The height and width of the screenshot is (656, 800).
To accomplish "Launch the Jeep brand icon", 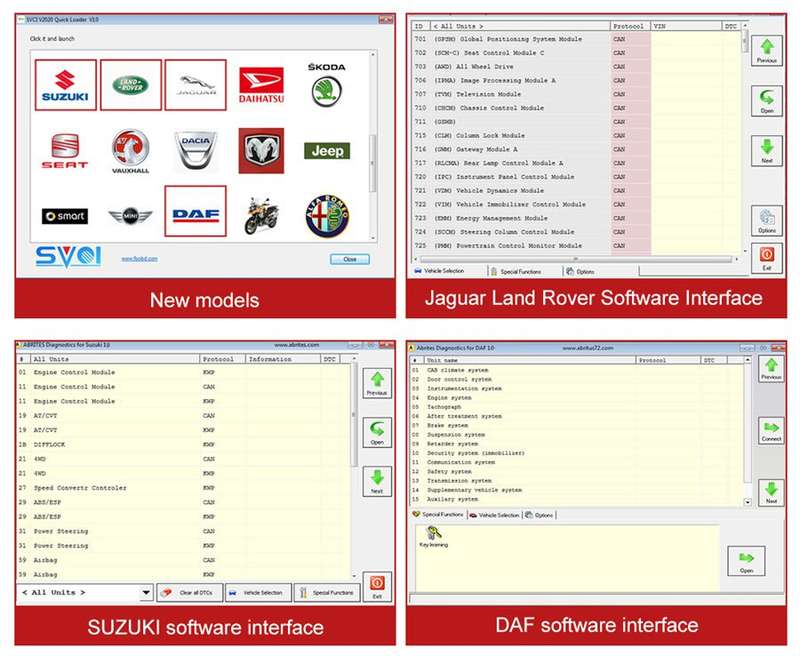I will (327, 151).
